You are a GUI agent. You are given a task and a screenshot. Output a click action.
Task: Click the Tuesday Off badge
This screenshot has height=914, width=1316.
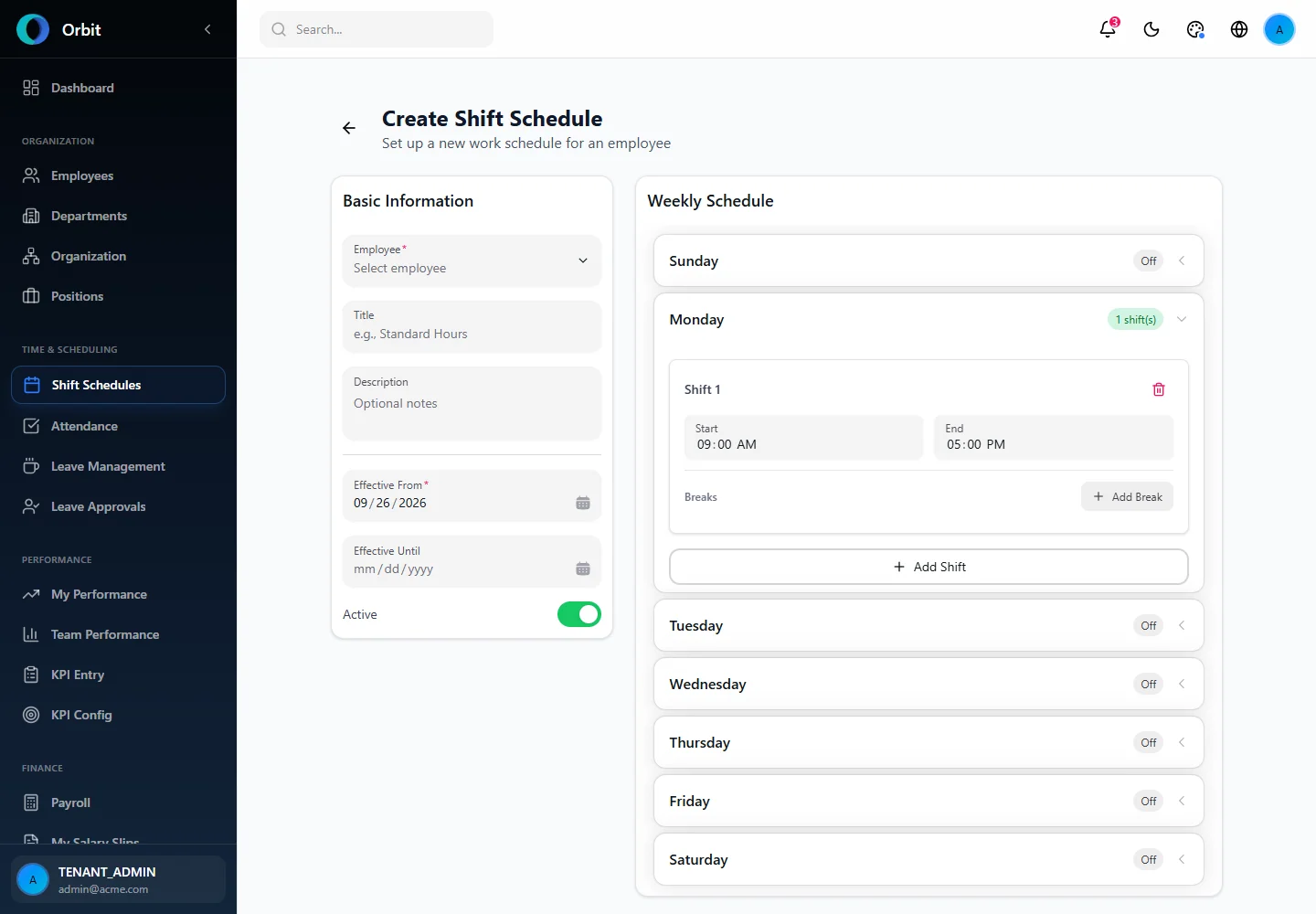(x=1149, y=625)
